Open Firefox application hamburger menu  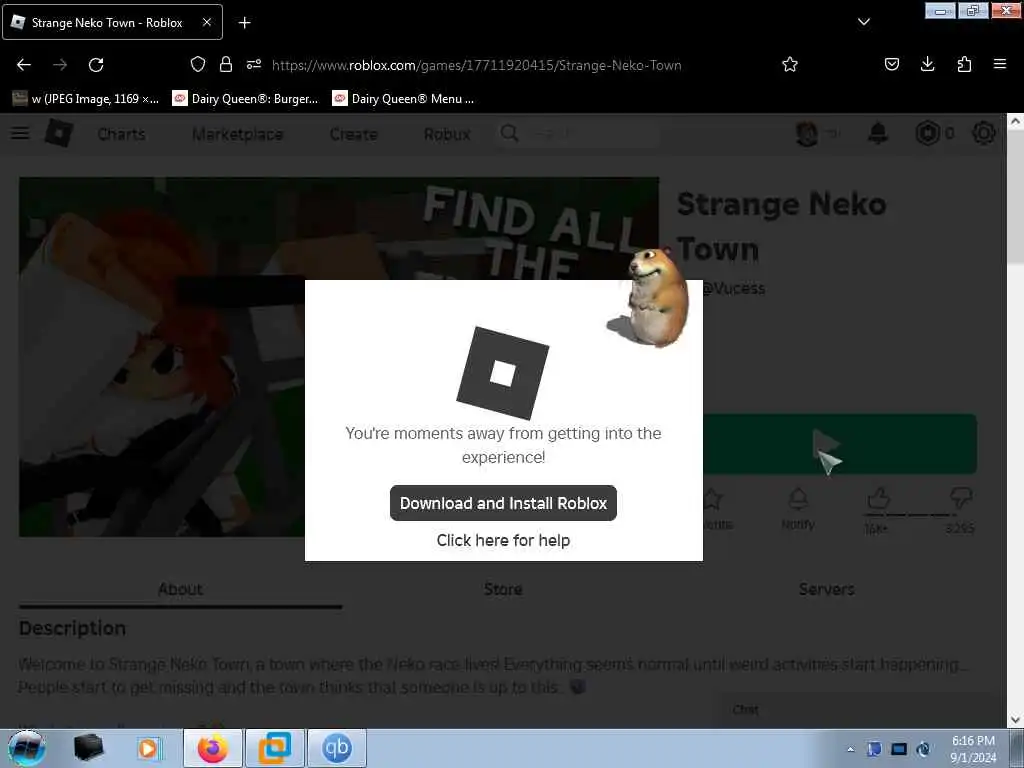coord(999,64)
